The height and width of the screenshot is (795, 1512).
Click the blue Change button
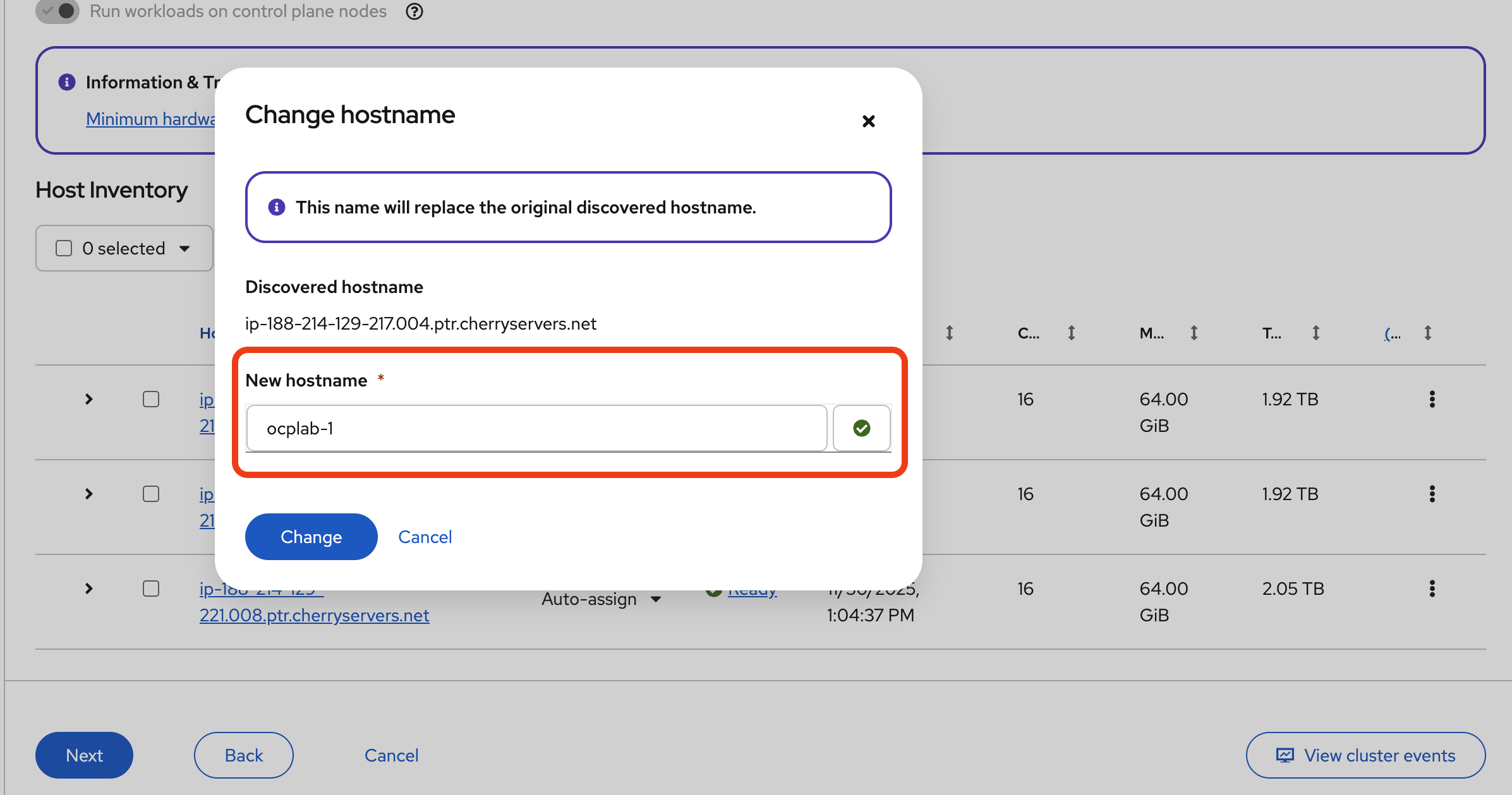311,537
